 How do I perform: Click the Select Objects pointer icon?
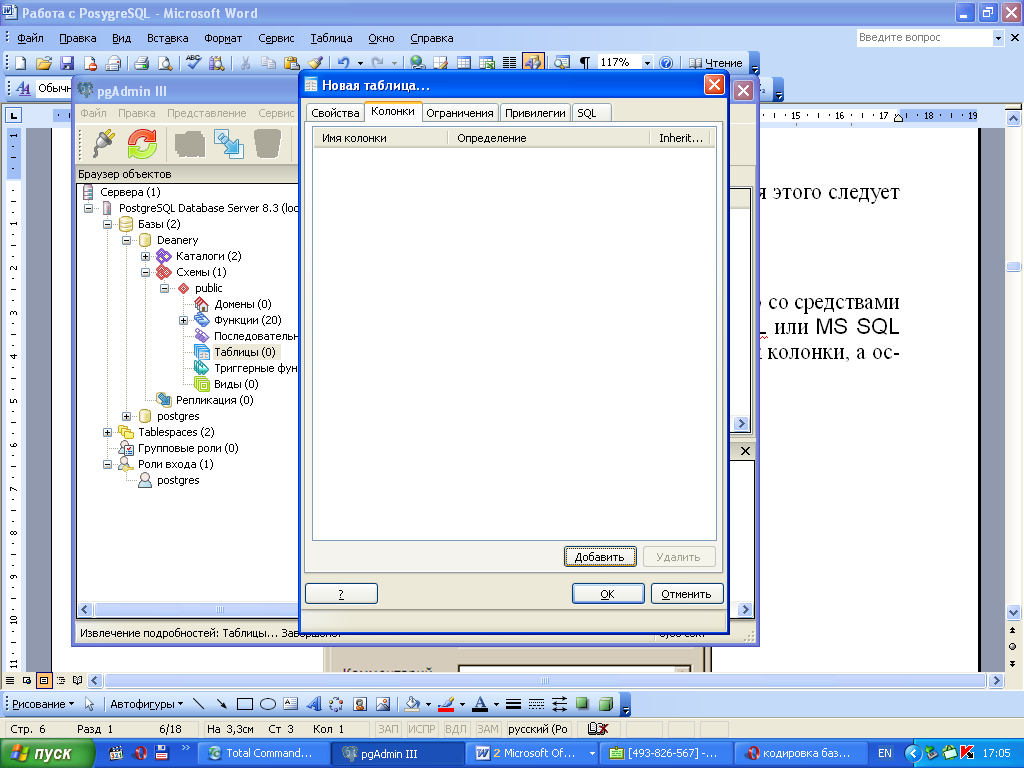(89, 704)
